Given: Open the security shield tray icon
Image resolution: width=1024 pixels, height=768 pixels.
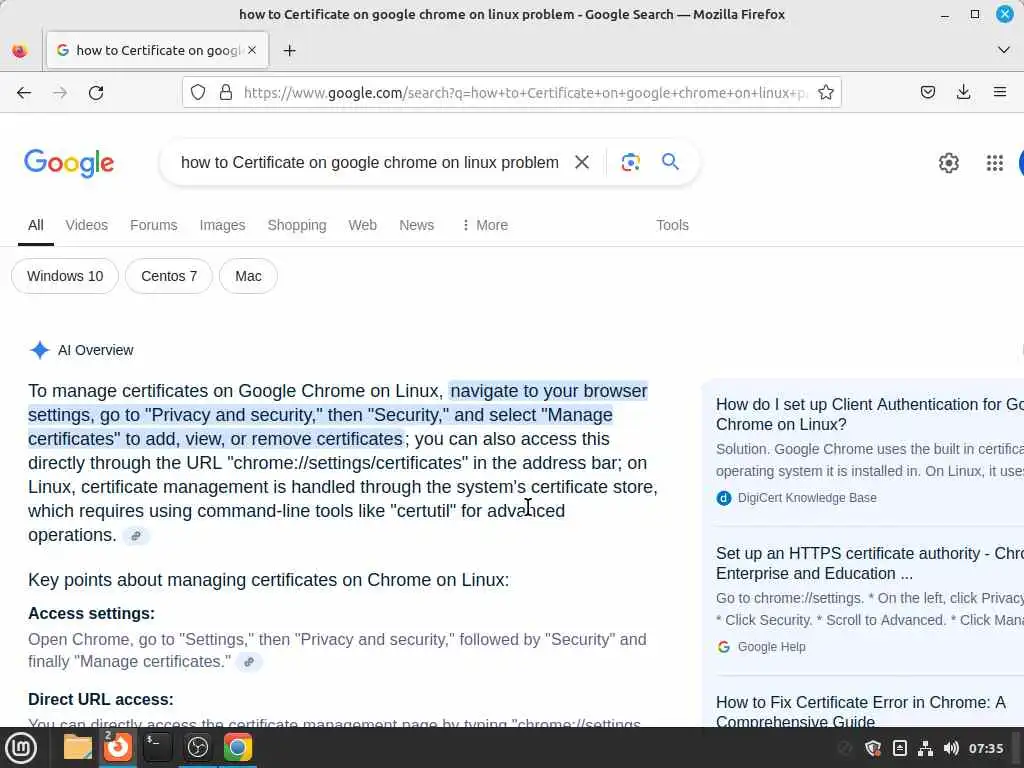Looking at the screenshot, I should tap(873, 748).
